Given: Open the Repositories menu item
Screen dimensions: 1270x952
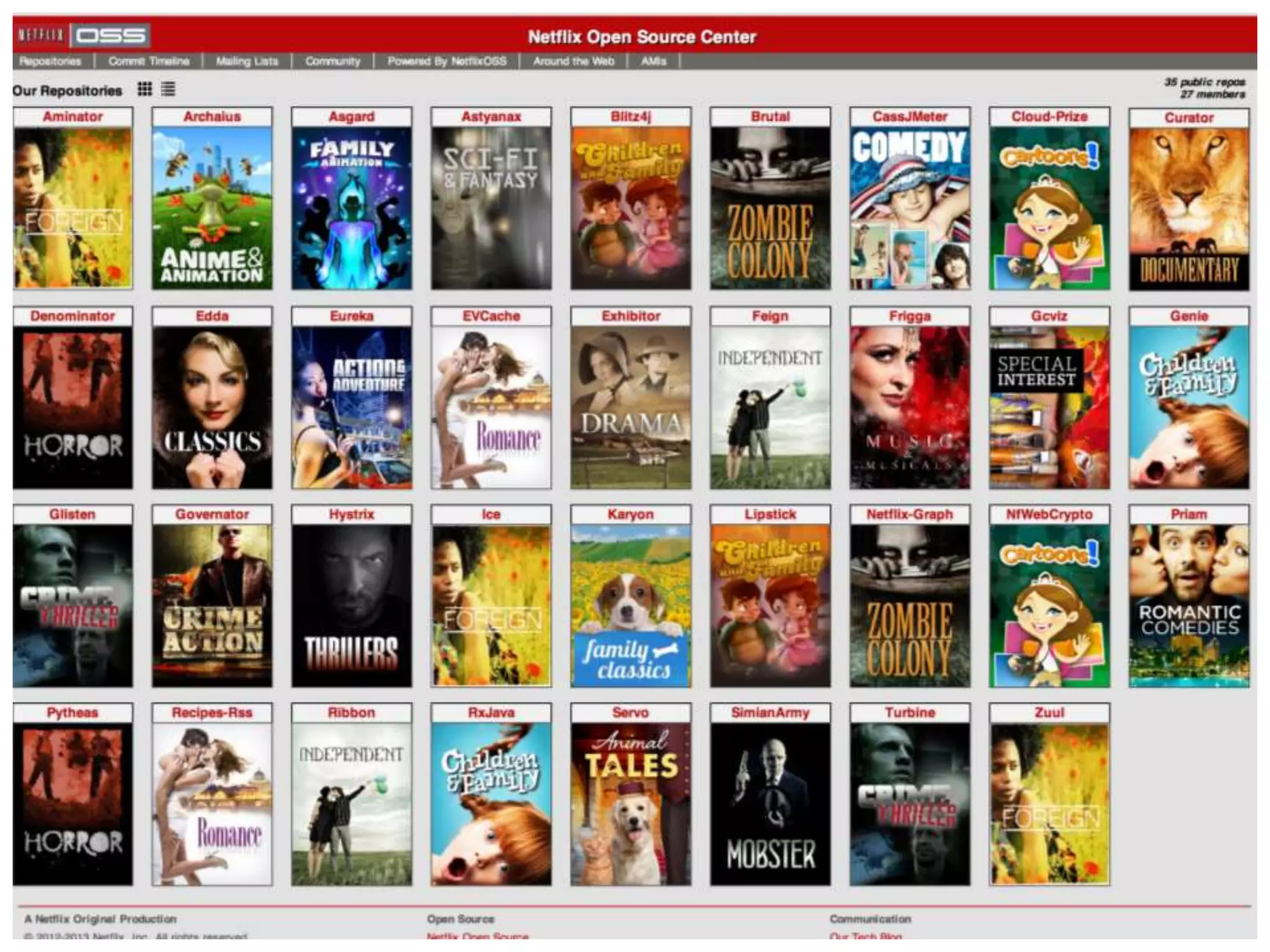Looking at the screenshot, I should tap(50, 61).
